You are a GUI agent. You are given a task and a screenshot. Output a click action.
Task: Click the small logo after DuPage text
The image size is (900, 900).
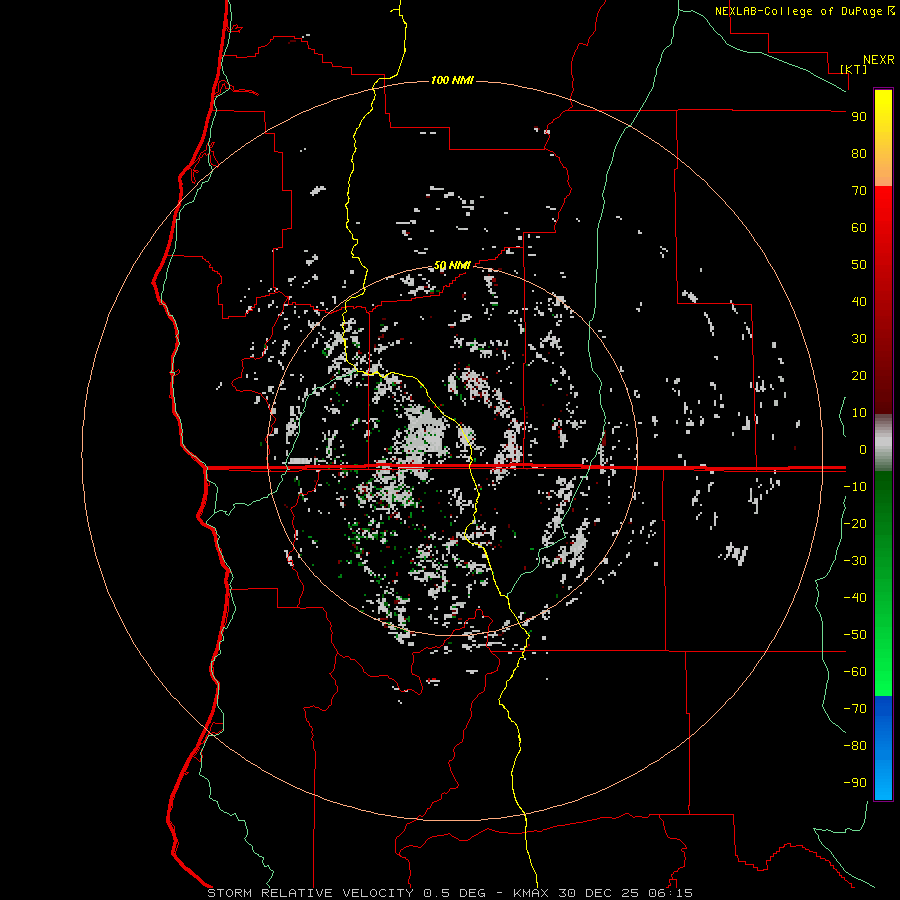(891, 11)
